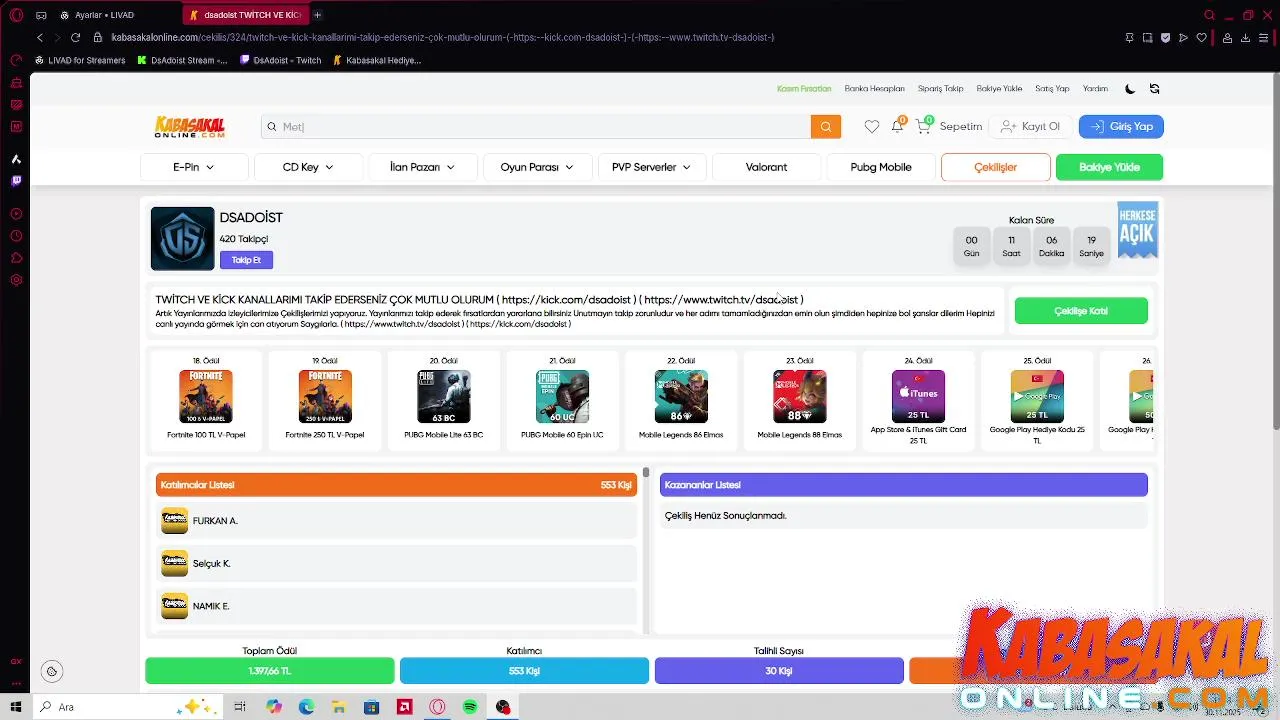Expand the İlan Pazarı dropdown

pos(422,167)
